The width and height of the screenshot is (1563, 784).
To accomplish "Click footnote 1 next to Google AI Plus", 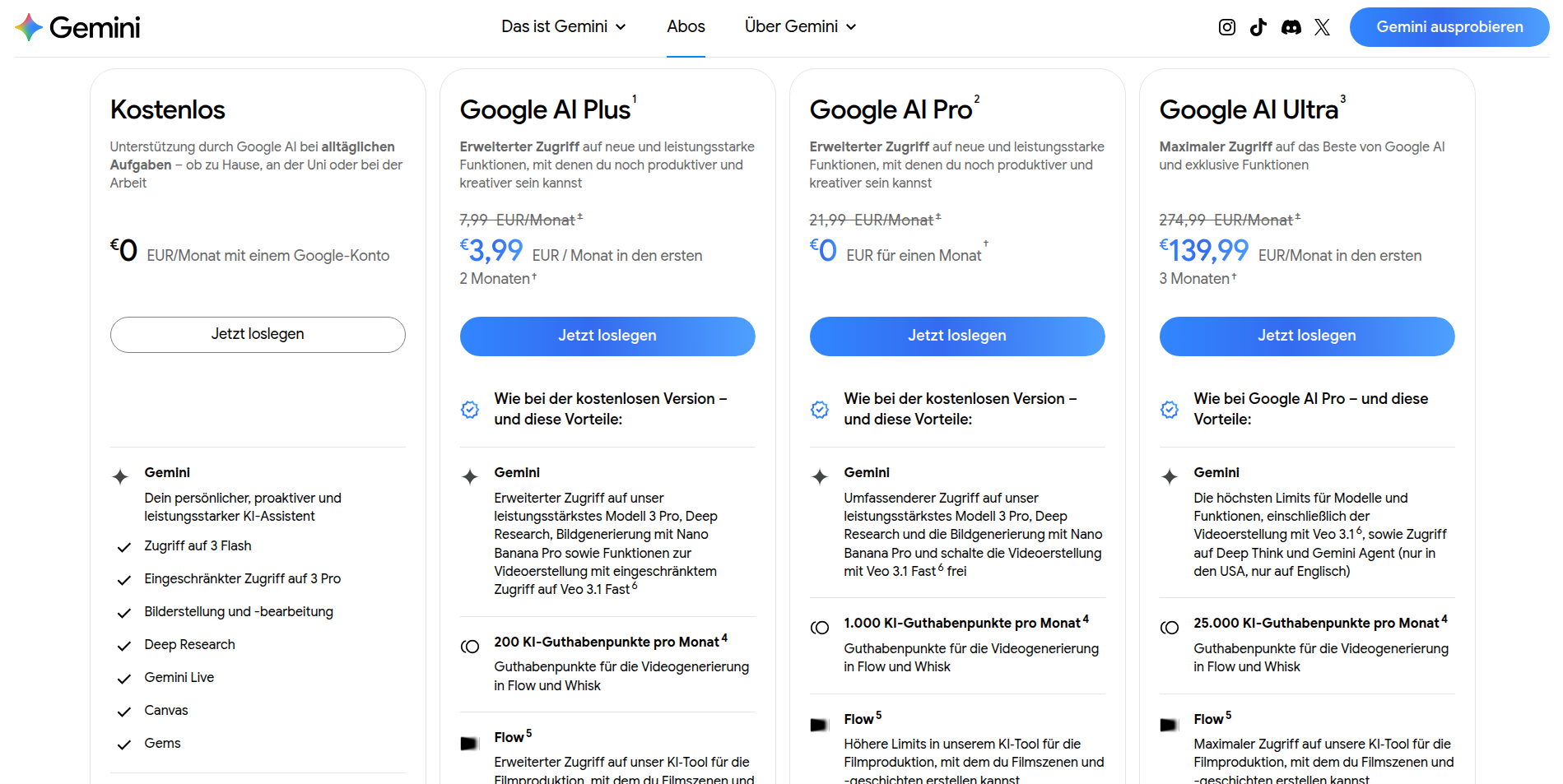I will [635, 99].
